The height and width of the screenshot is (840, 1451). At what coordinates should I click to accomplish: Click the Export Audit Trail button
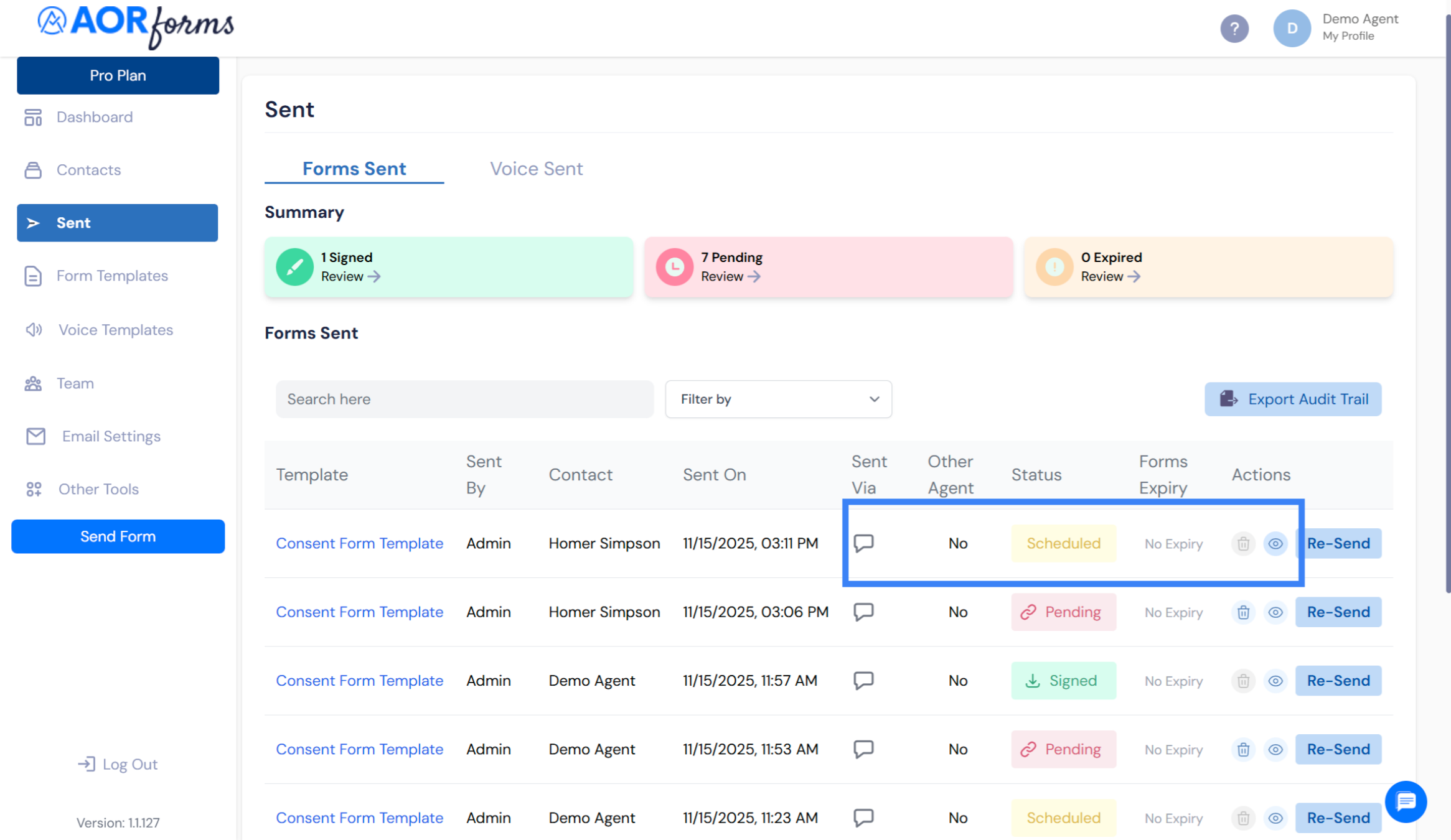coord(1293,399)
